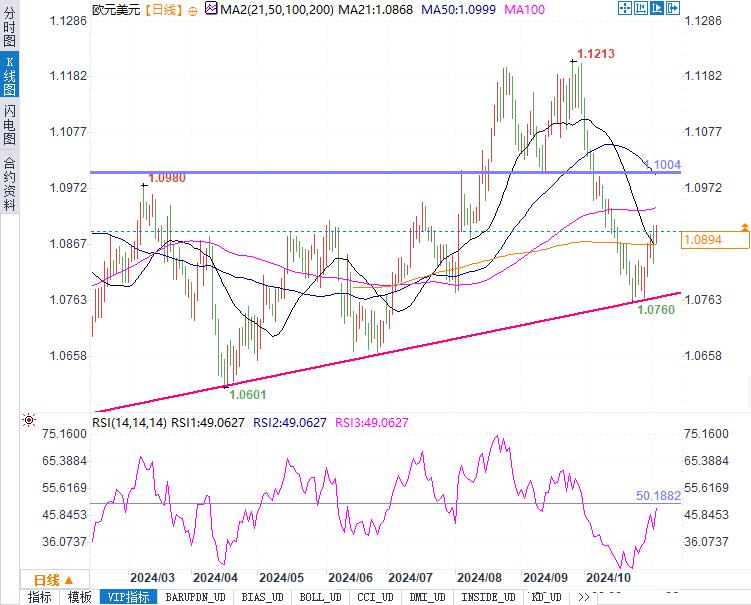Click the 2024/06 date axis label
Viewport: 751px width, 605px height.
(350, 578)
